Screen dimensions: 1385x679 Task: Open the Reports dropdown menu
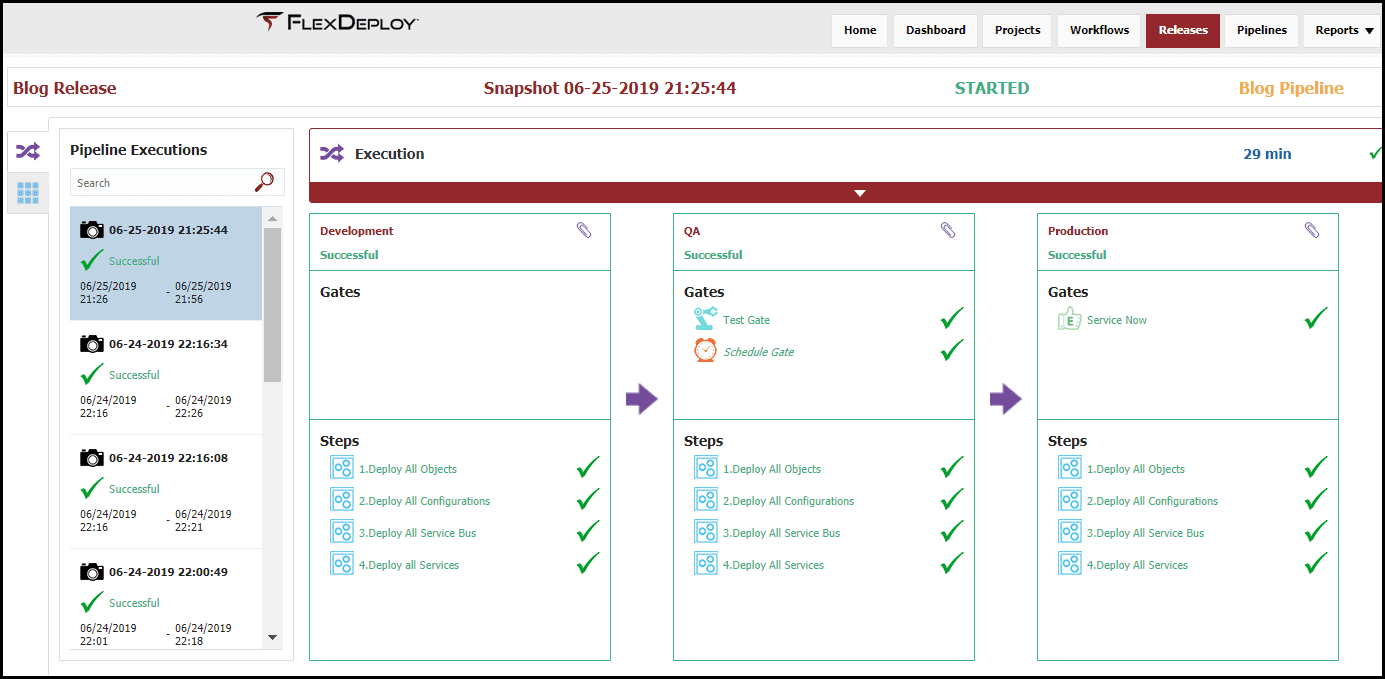click(x=1343, y=30)
